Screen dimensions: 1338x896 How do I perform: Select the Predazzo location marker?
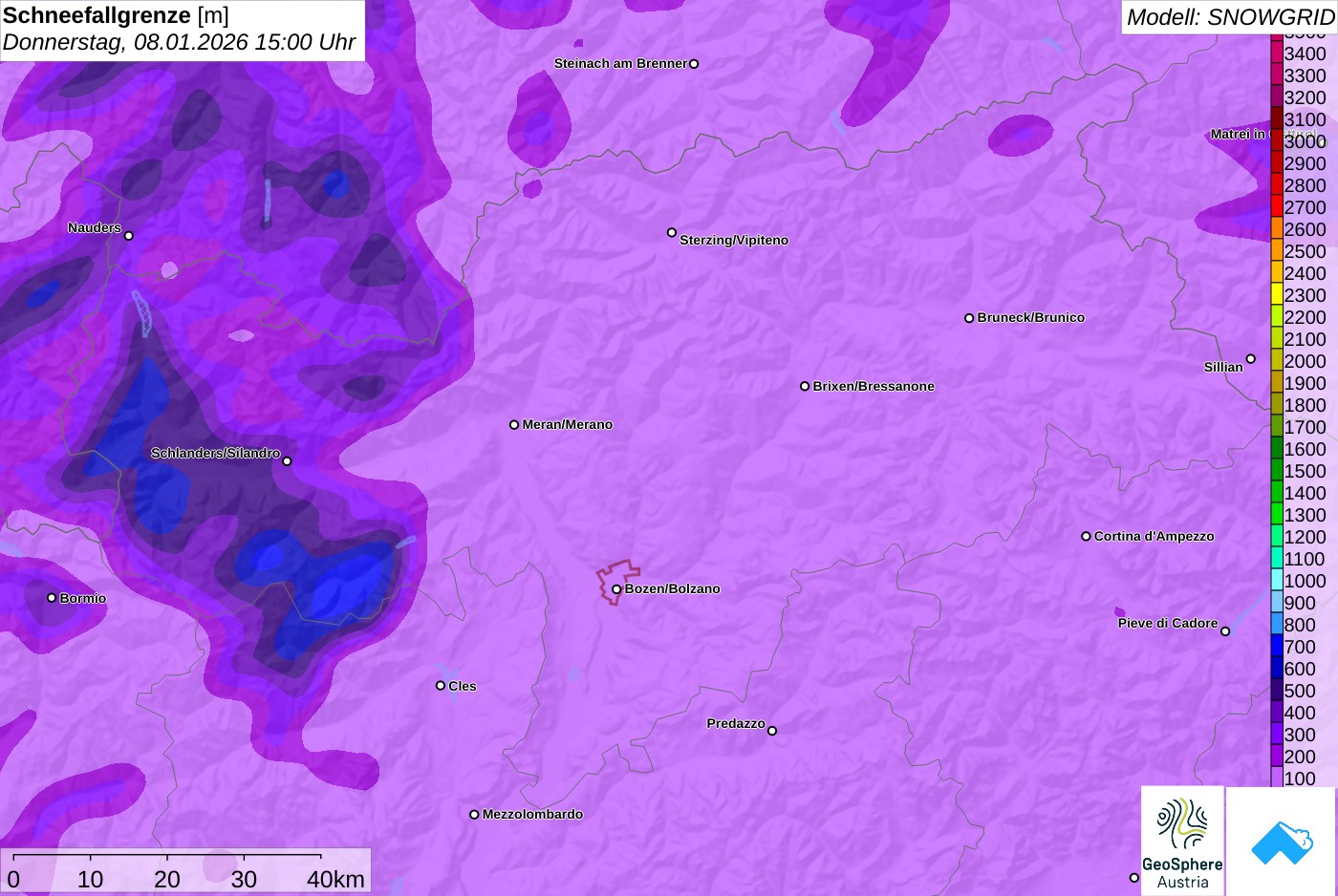click(x=772, y=731)
